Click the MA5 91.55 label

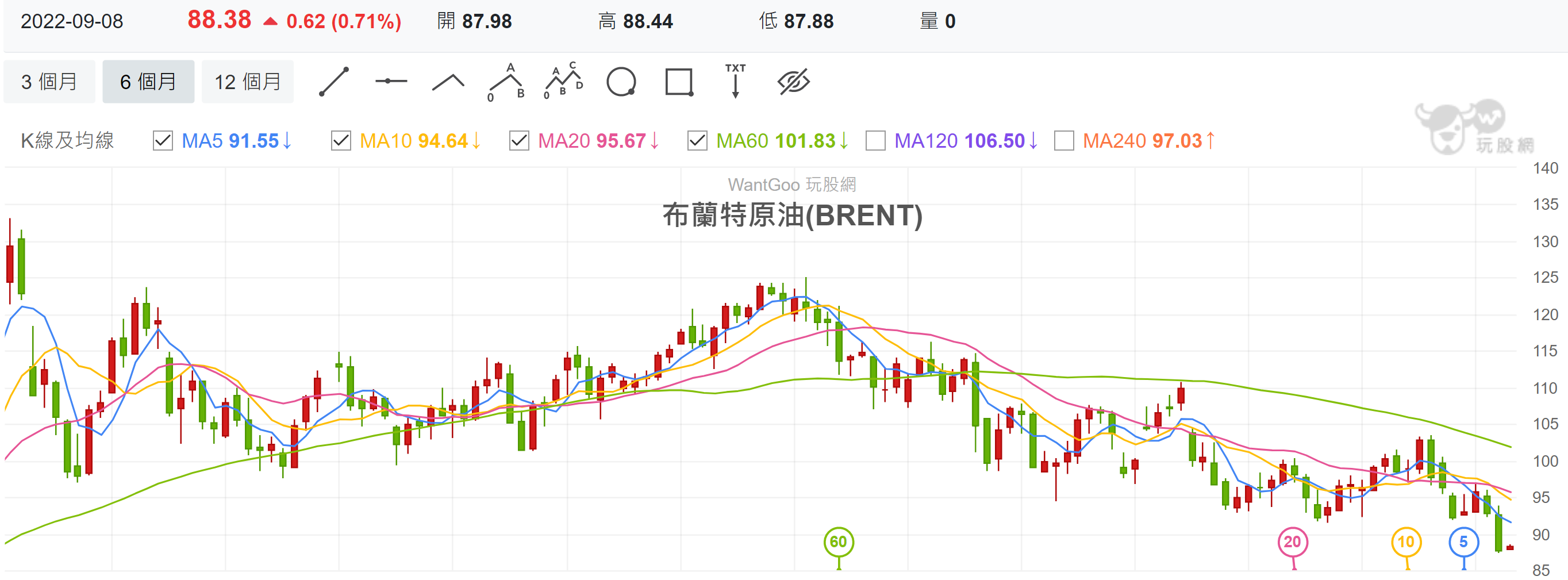click(237, 141)
